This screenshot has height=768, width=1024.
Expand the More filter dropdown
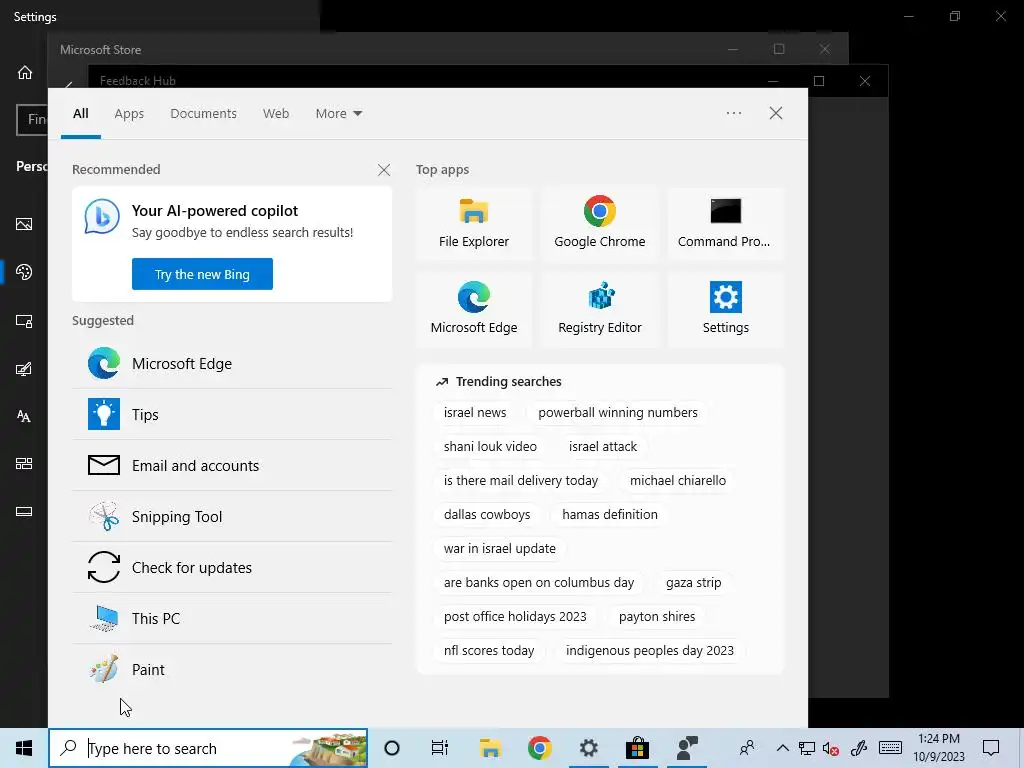click(x=338, y=114)
